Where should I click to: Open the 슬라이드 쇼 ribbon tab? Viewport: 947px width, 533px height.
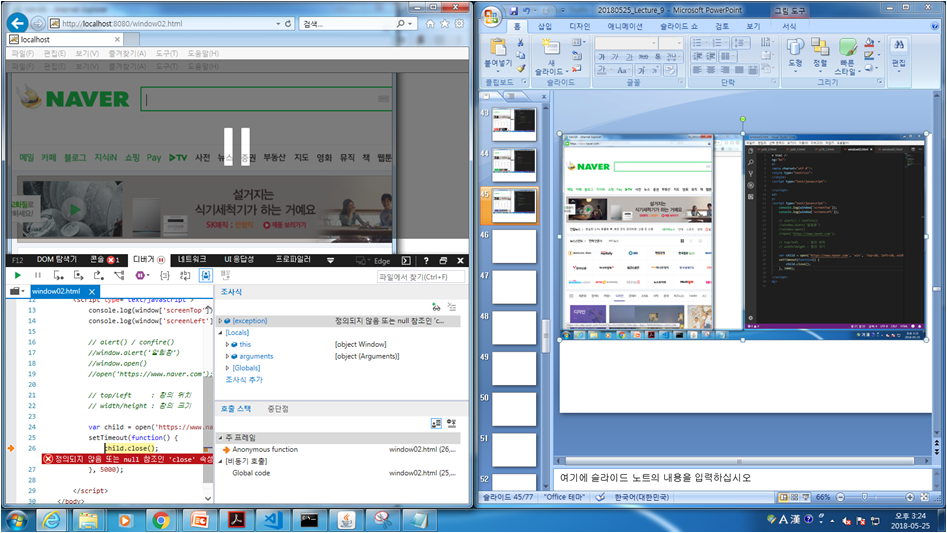(679, 27)
